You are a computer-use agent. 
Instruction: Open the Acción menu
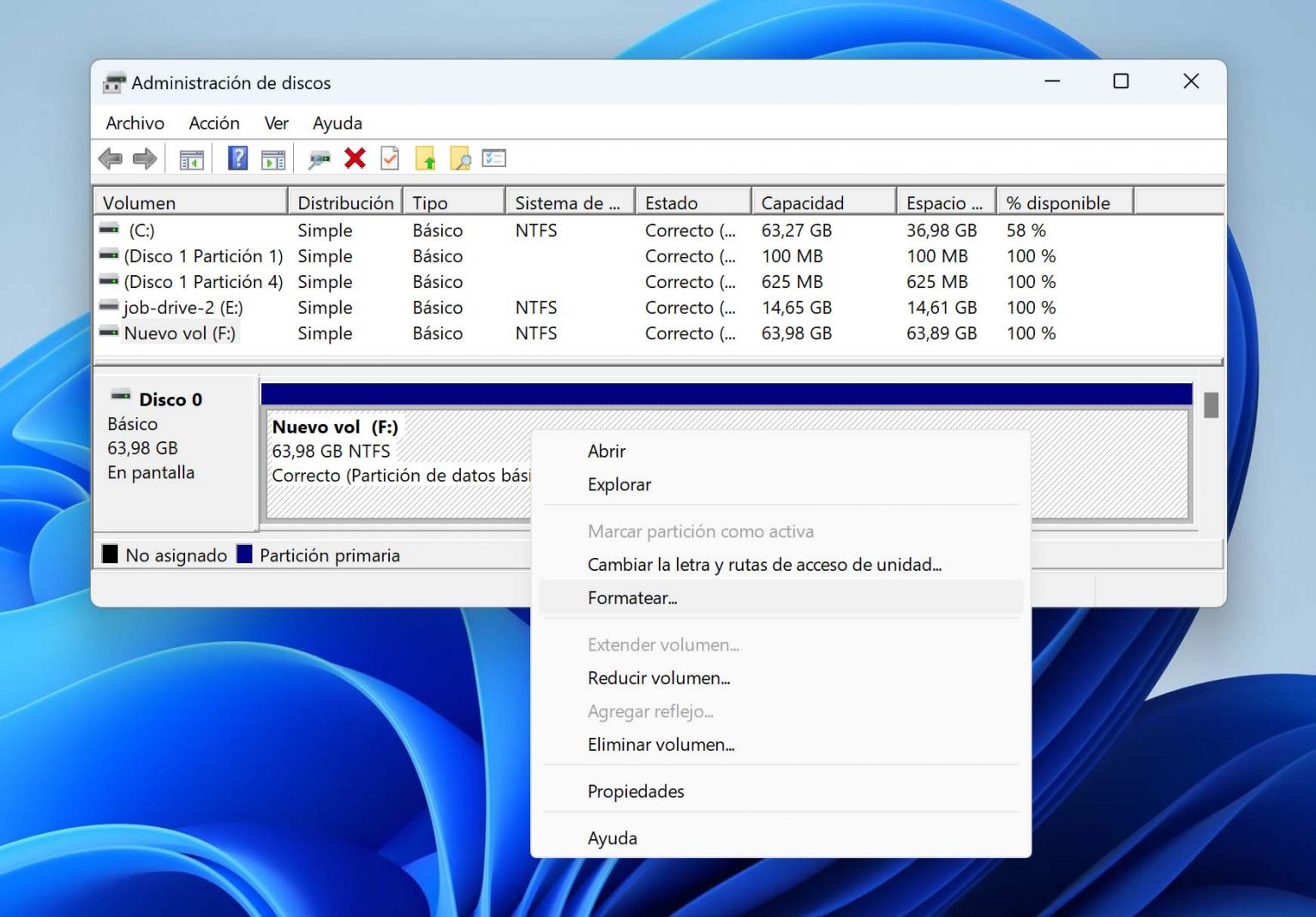(213, 123)
